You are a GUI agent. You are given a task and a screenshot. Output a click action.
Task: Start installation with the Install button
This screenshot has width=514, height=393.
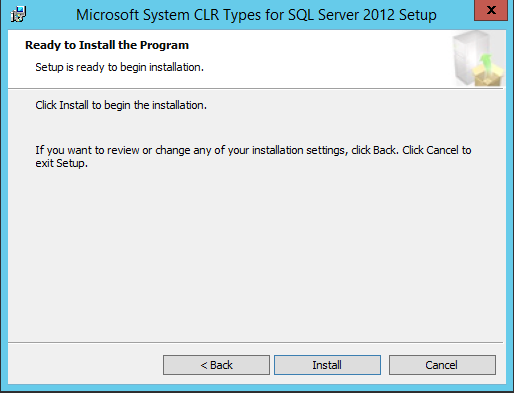click(x=327, y=365)
